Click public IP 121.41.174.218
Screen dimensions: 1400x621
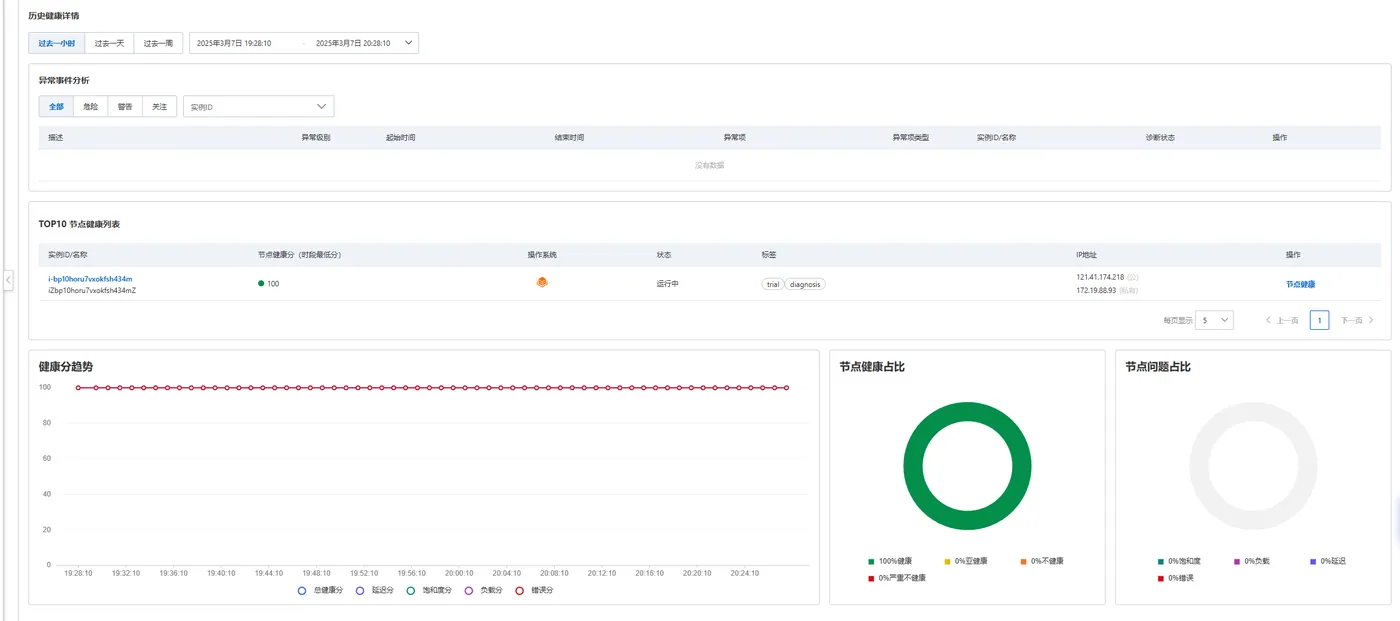[1100, 277]
